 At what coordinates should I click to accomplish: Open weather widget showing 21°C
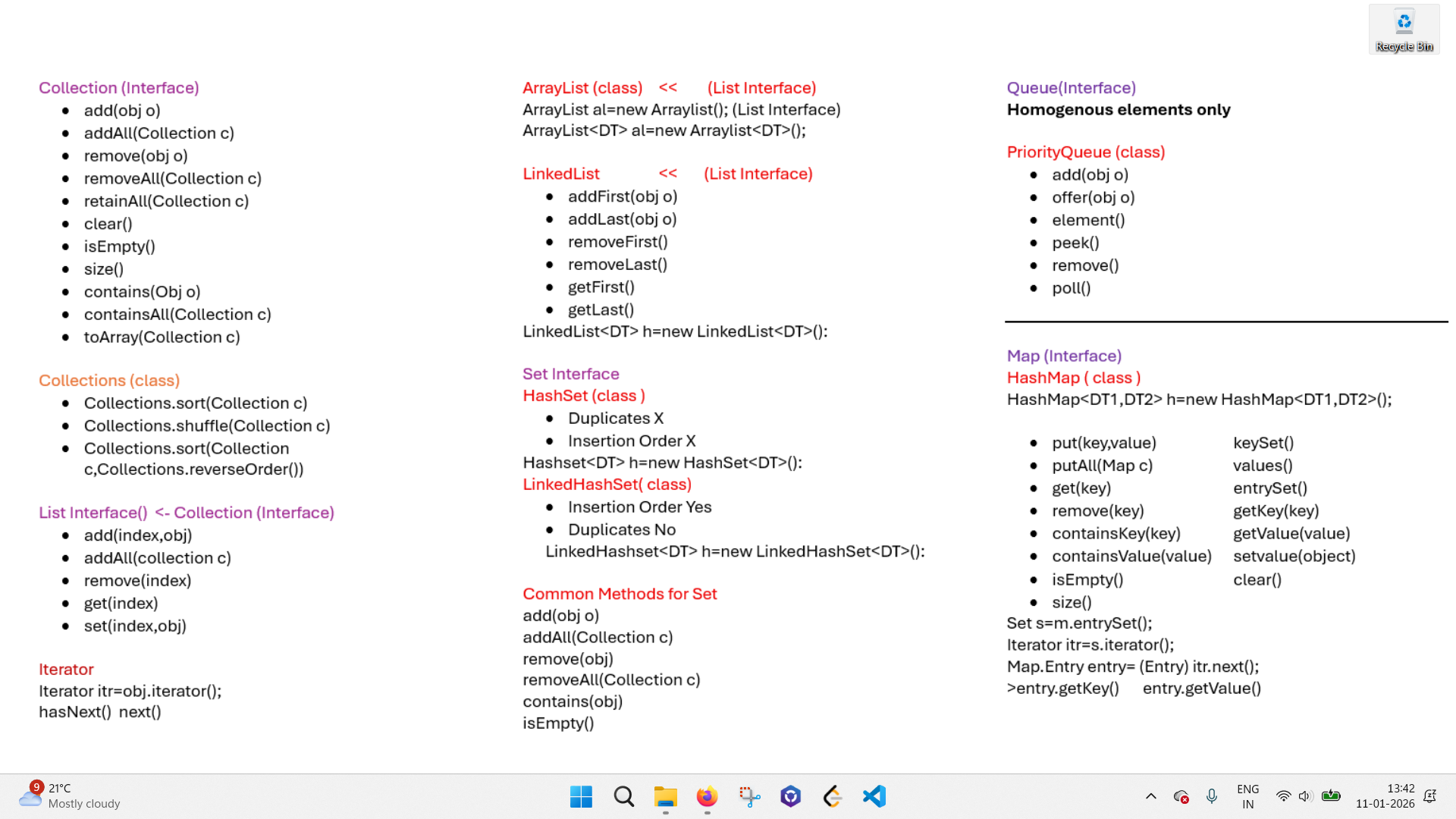pyautogui.click(x=70, y=796)
